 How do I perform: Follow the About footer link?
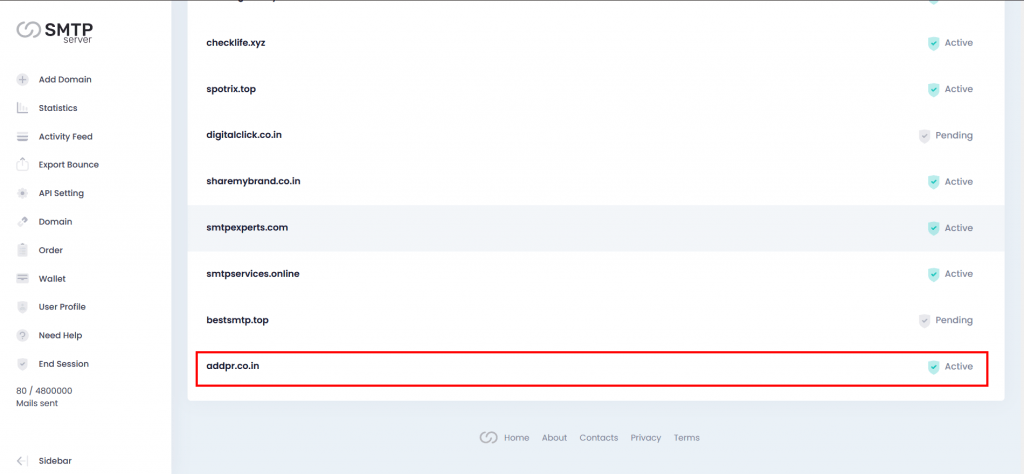(554, 437)
